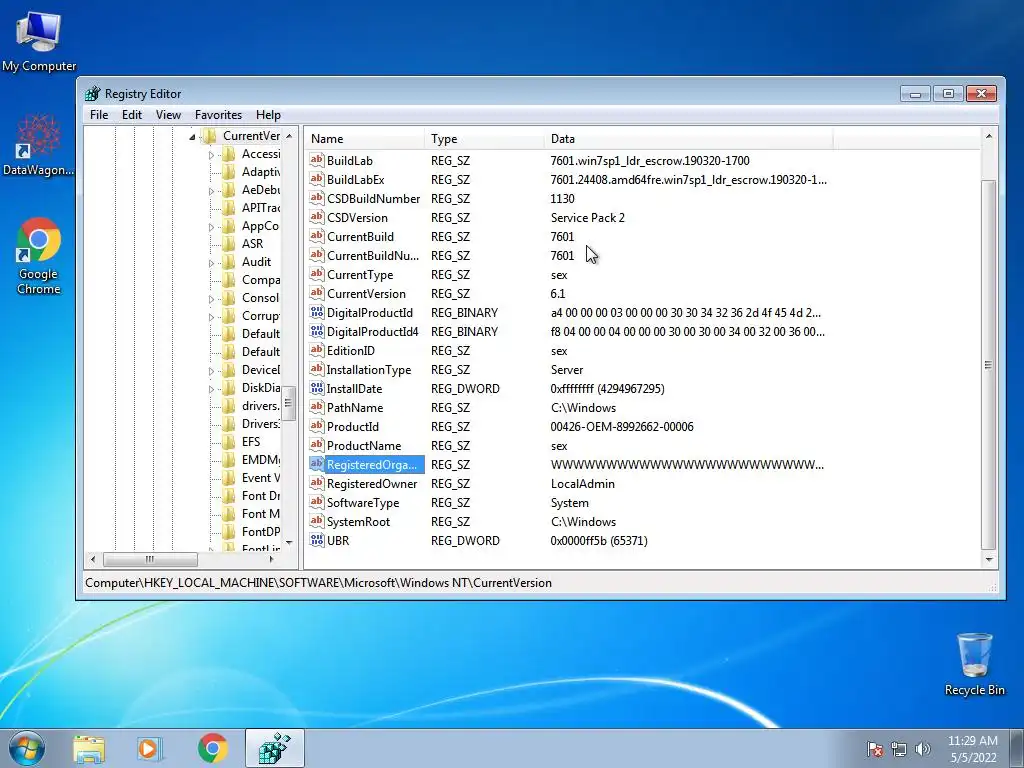The width and height of the screenshot is (1024, 768).
Task: Sort by the Name column header
Action: pyautogui.click(x=364, y=138)
